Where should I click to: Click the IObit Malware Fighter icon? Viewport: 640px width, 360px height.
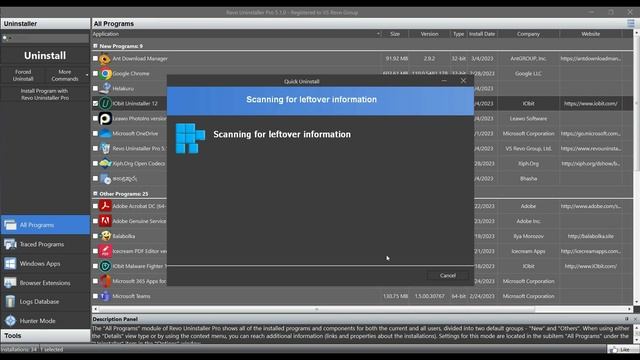(105, 266)
